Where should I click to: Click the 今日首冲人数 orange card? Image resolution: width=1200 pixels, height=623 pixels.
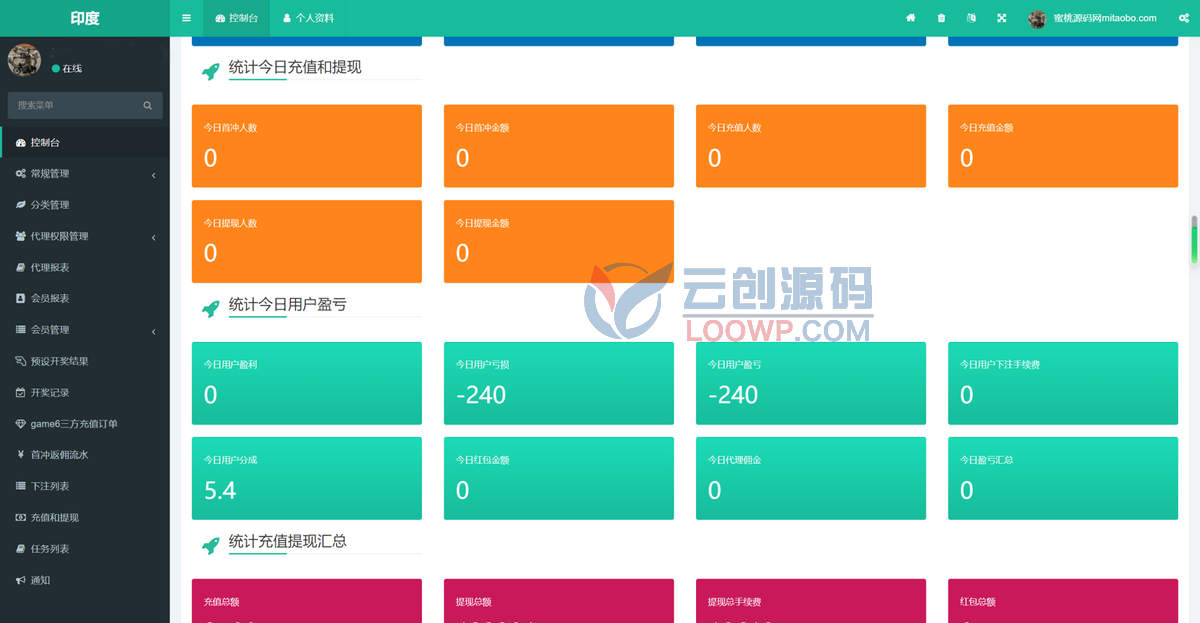coord(307,146)
